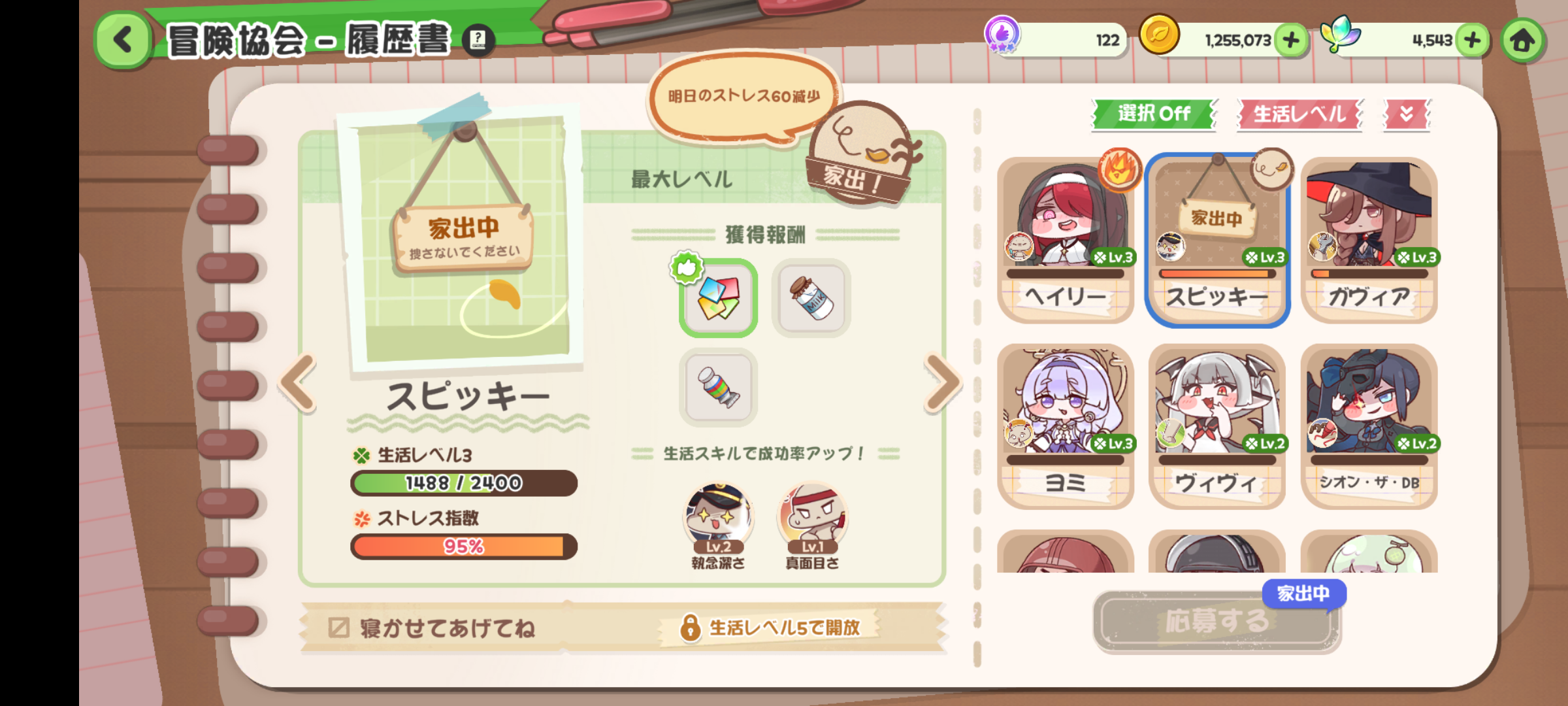Tap the home icon button

[x=1522, y=41]
